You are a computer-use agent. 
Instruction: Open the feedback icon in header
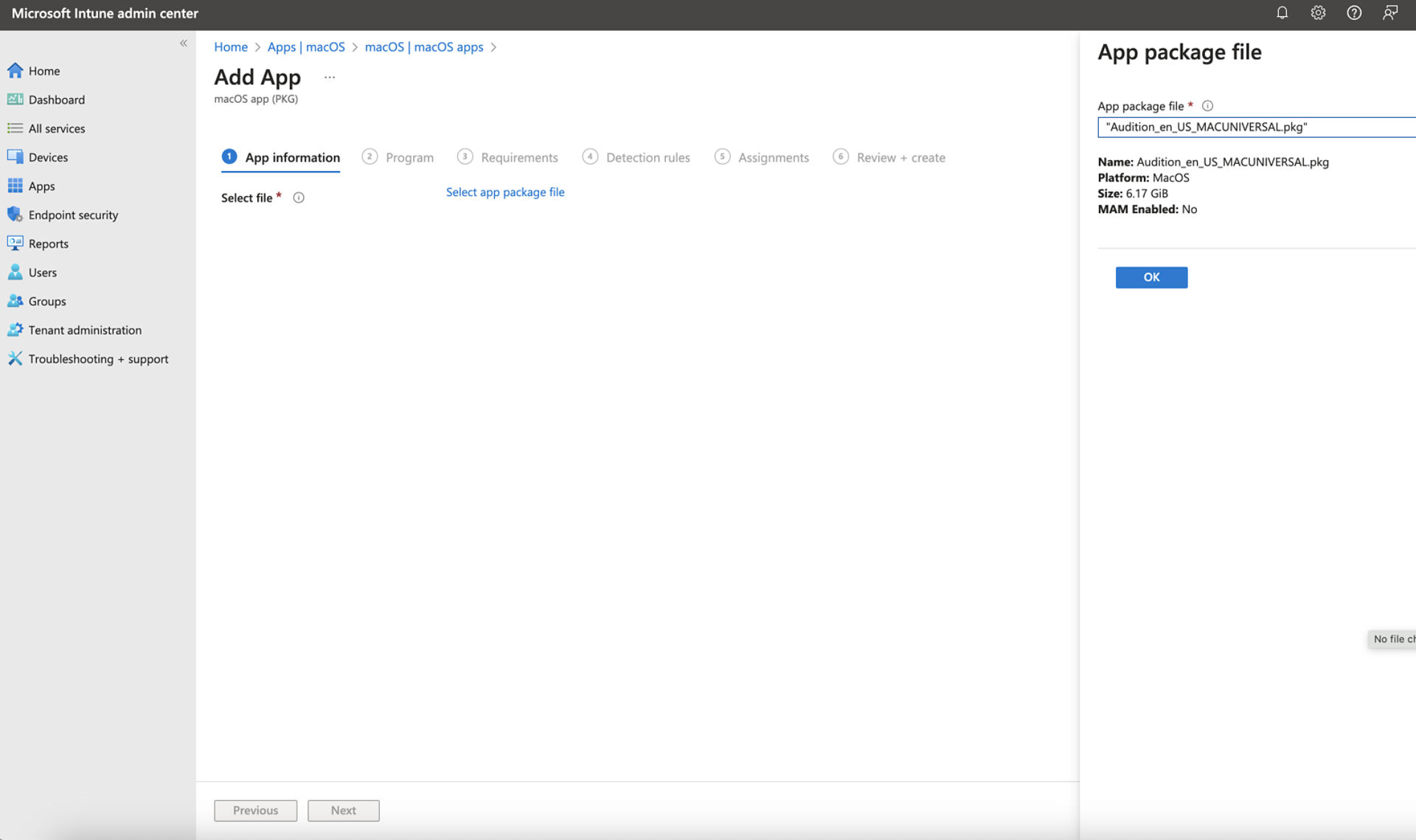[1390, 13]
